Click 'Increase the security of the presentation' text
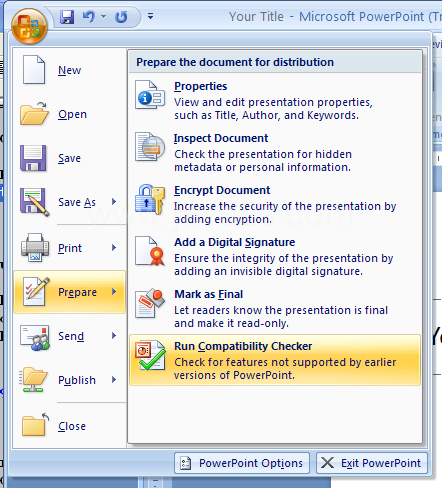Image resolution: width=442 pixels, height=488 pixels. [x=285, y=213]
